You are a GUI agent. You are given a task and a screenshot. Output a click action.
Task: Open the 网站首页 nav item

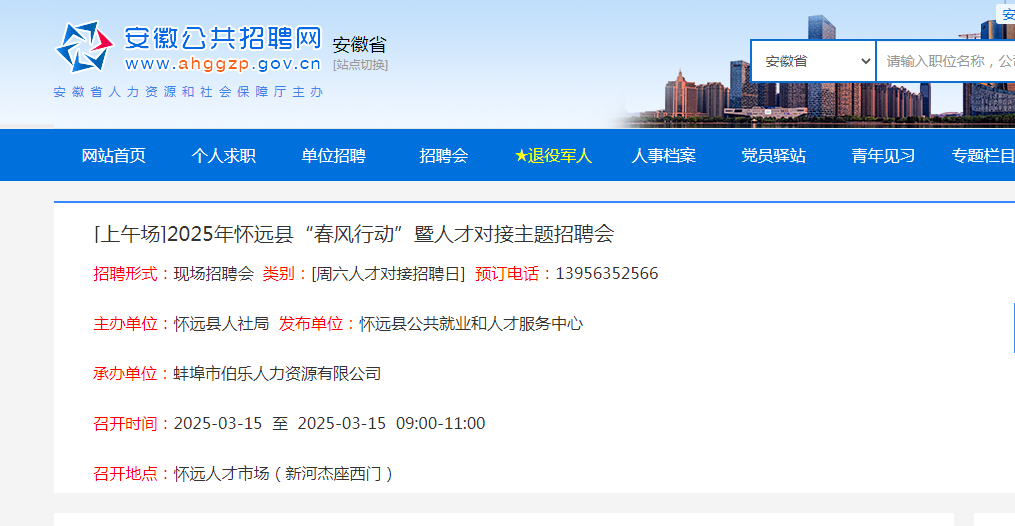click(x=113, y=156)
